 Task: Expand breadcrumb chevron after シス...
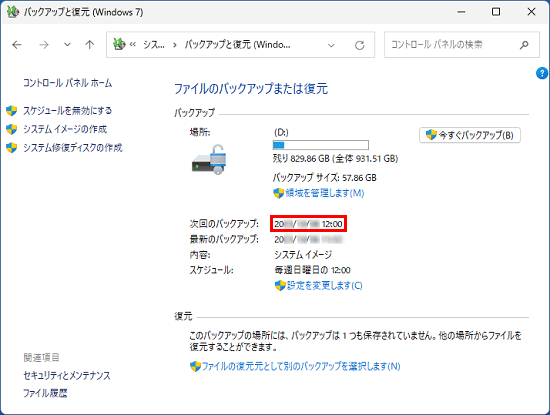[x=175, y=45]
